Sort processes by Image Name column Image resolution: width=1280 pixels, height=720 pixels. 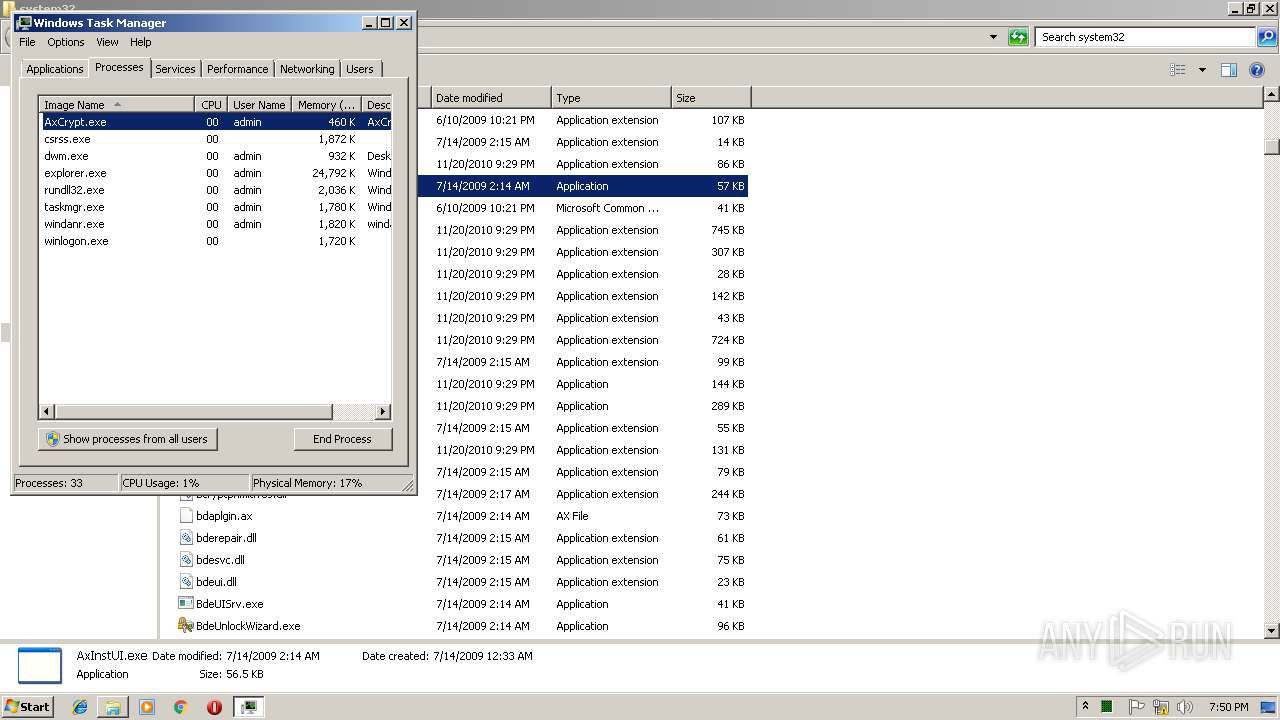(x=117, y=105)
